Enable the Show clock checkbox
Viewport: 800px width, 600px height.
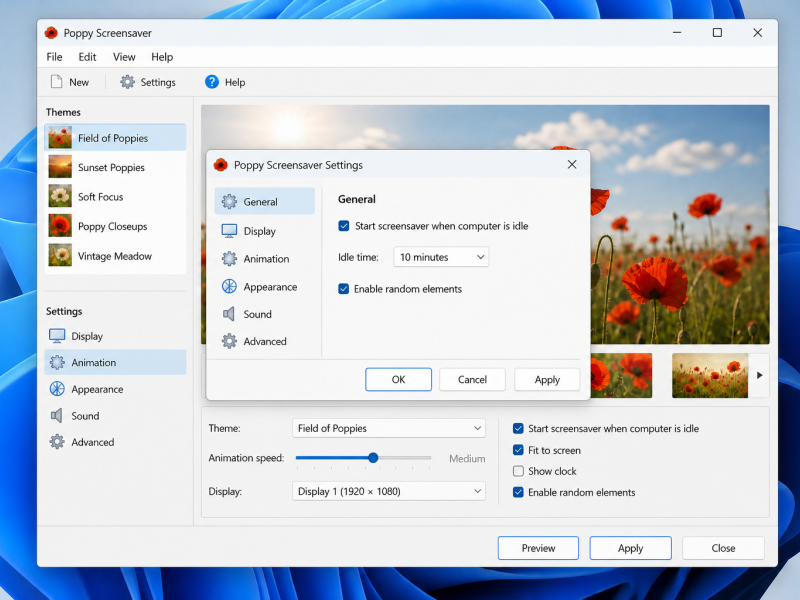518,470
